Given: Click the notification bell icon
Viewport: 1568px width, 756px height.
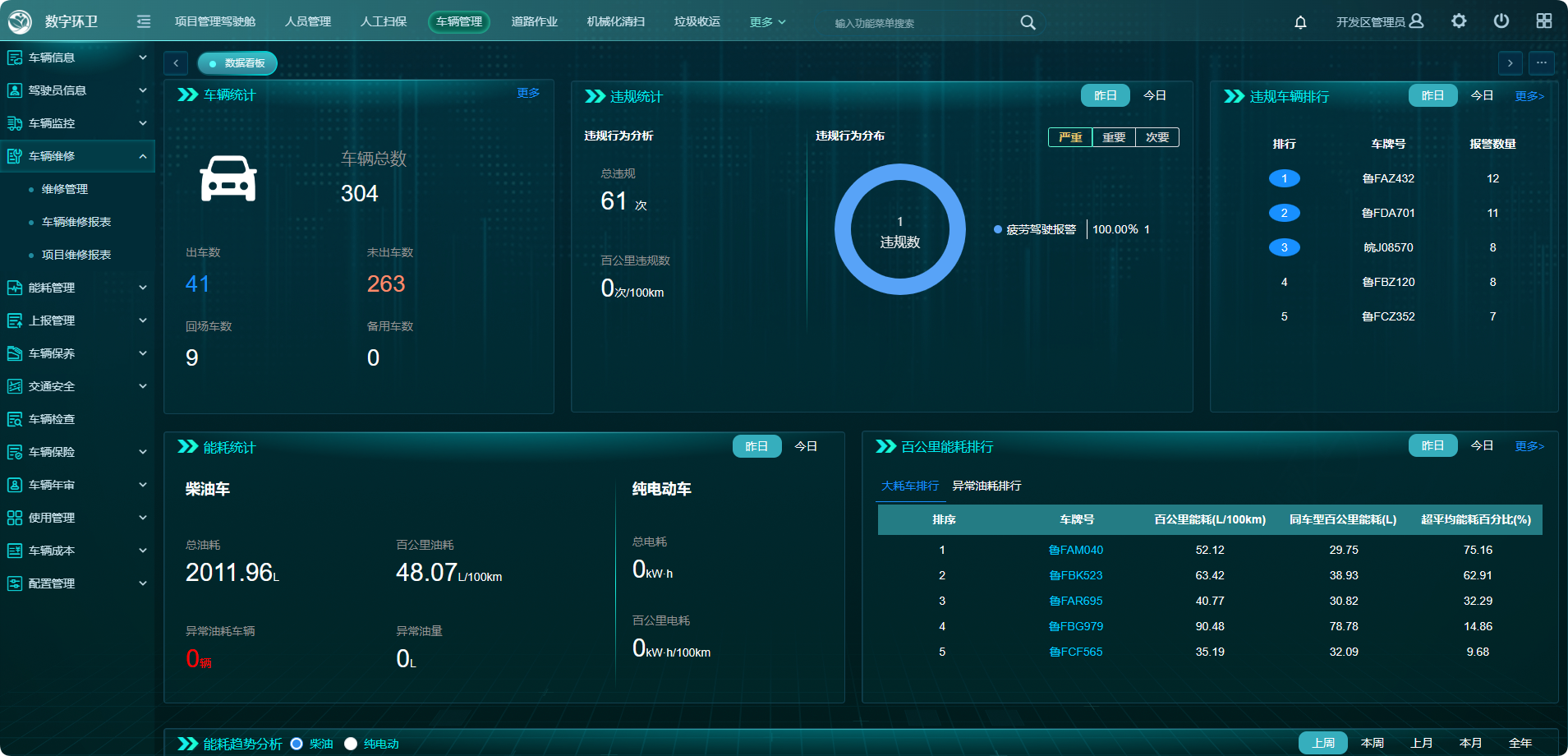Looking at the screenshot, I should [x=1300, y=22].
